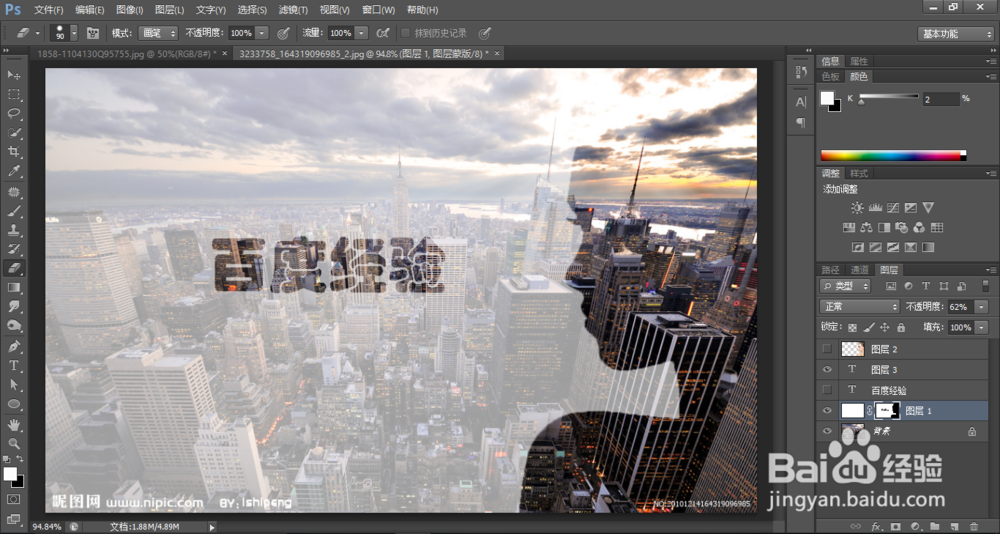
Task: Select the Eraser tool in the toolbox
Action: pyautogui.click(x=14, y=269)
